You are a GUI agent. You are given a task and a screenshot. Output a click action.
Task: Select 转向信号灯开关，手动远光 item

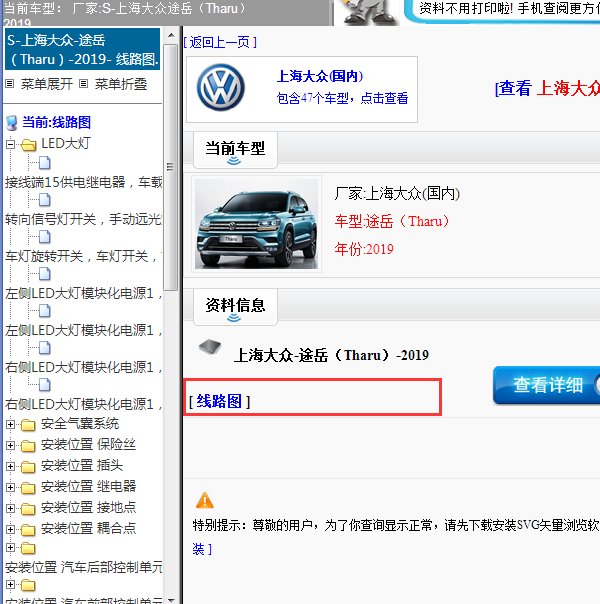[84, 219]
